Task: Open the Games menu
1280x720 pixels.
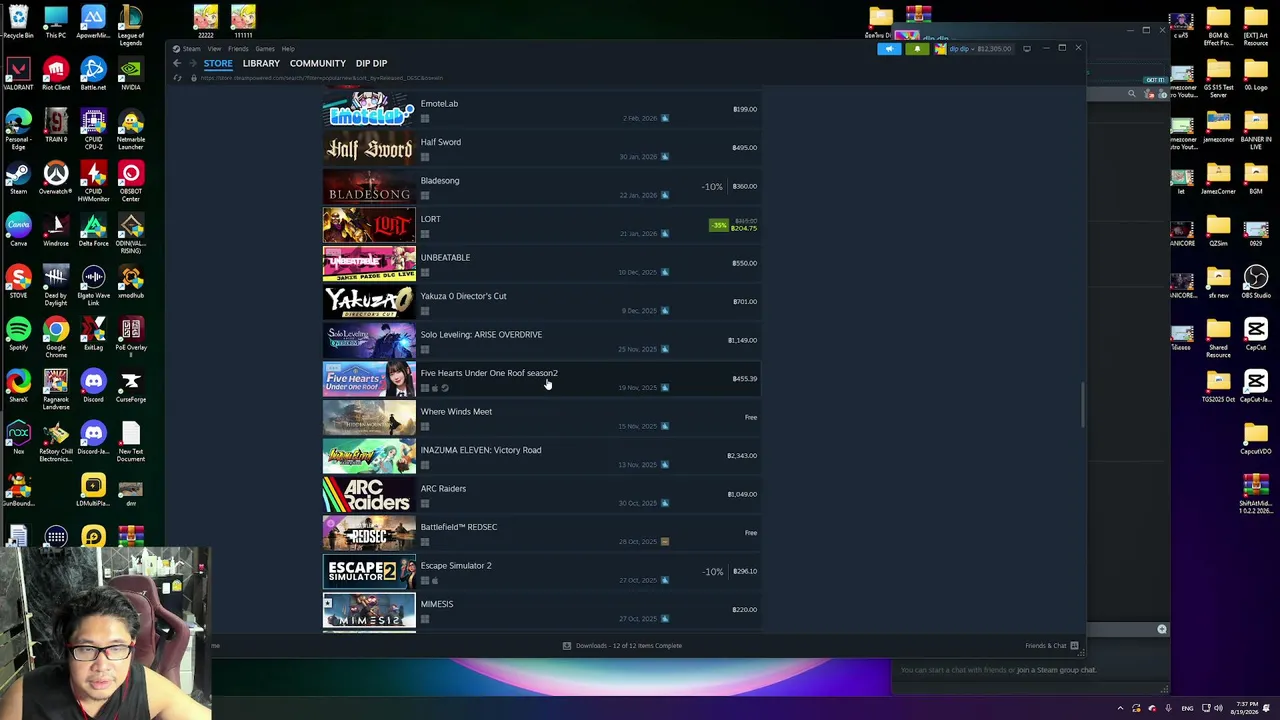Action: tap(265, 49)
